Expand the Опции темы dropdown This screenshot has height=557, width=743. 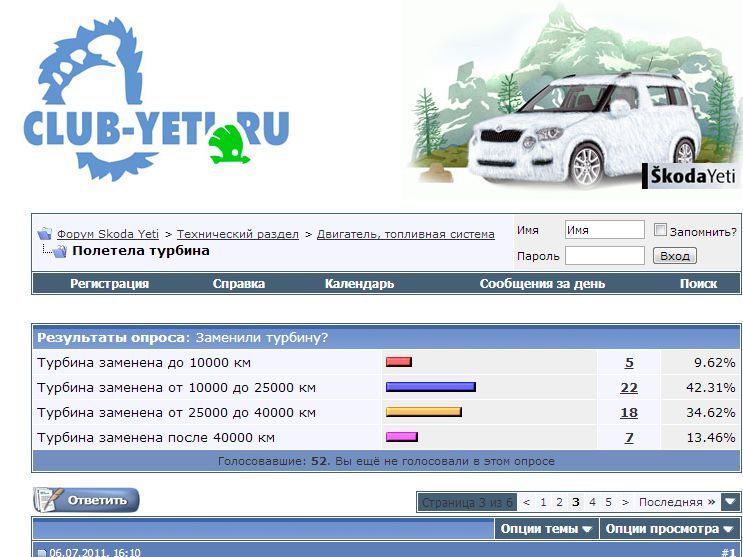[x=546, y=529]
